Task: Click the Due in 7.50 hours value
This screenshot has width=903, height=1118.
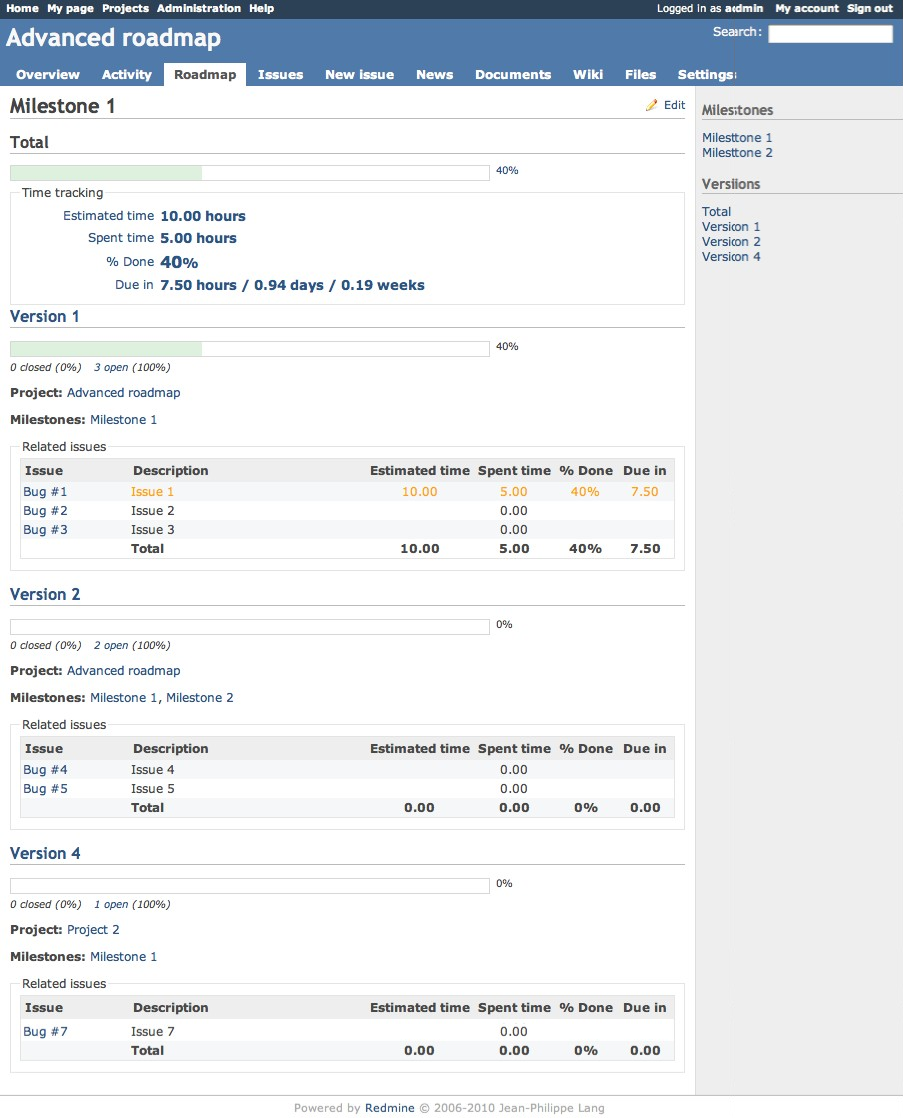Action: tap(292, 285)
